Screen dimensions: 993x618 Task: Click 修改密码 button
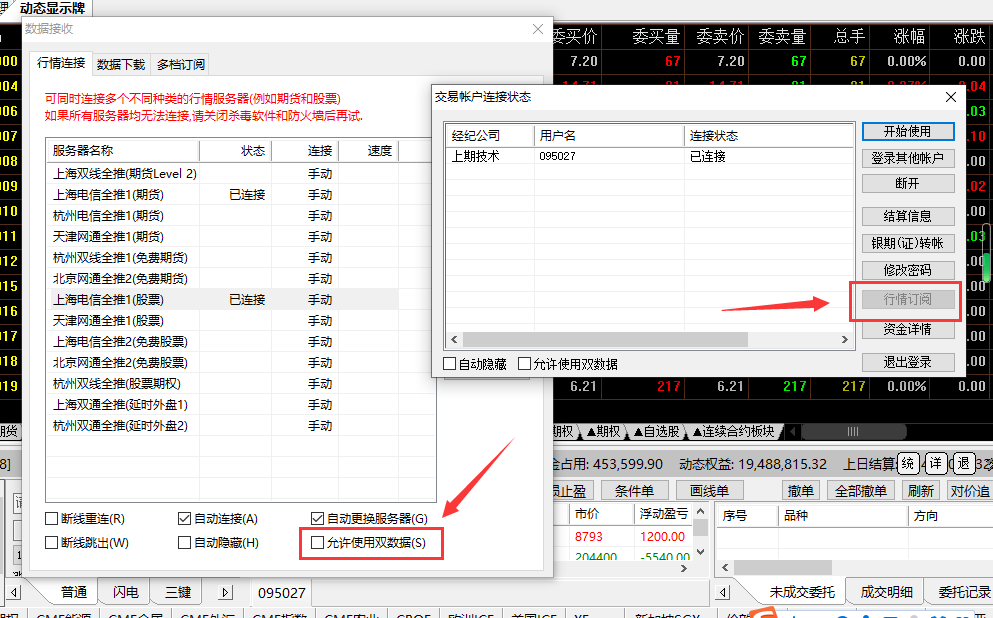click(x=908, y=270)
